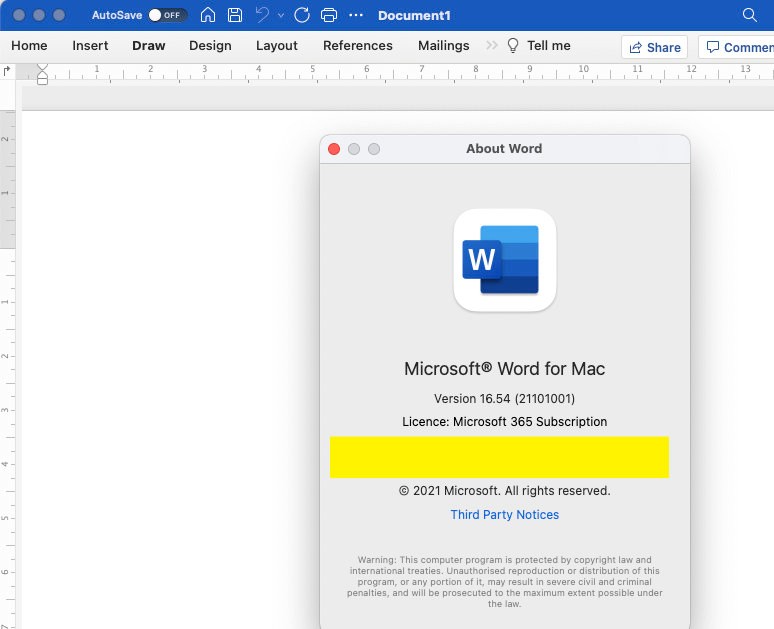Select the Draw ribbon tab
This screenshot has height=629, width=774.
point(149,45)
